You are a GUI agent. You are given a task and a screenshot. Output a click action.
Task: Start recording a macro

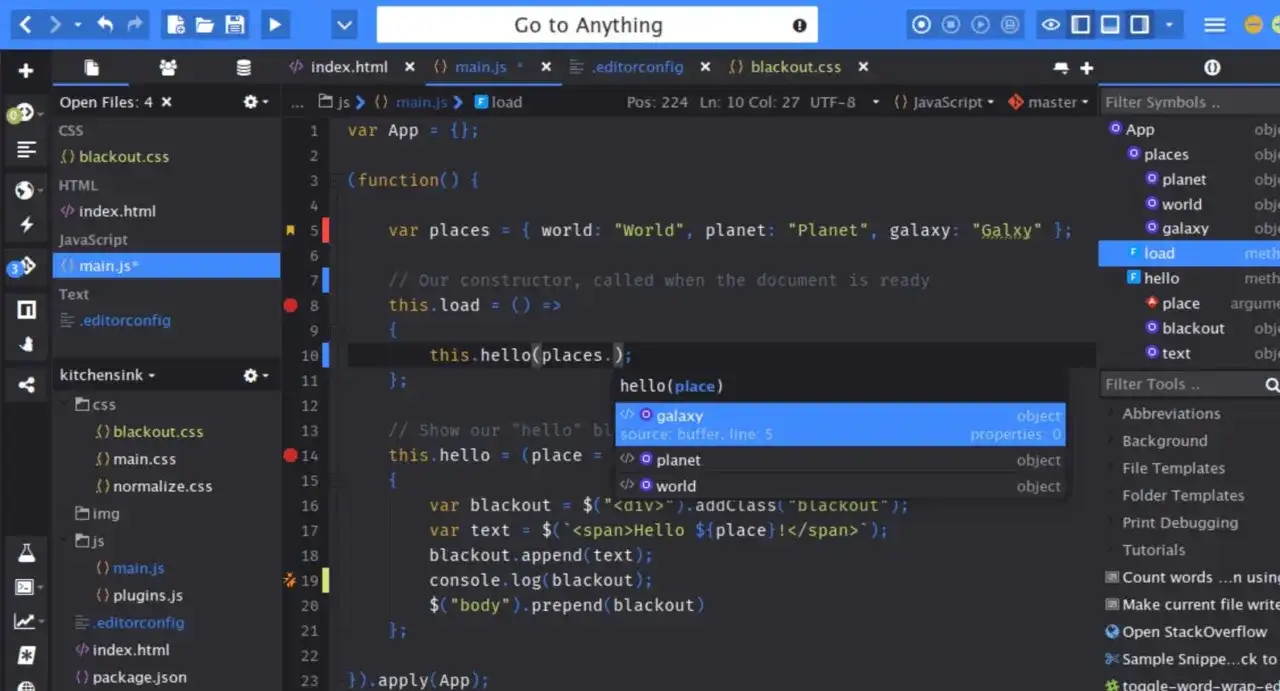[921, 24]
